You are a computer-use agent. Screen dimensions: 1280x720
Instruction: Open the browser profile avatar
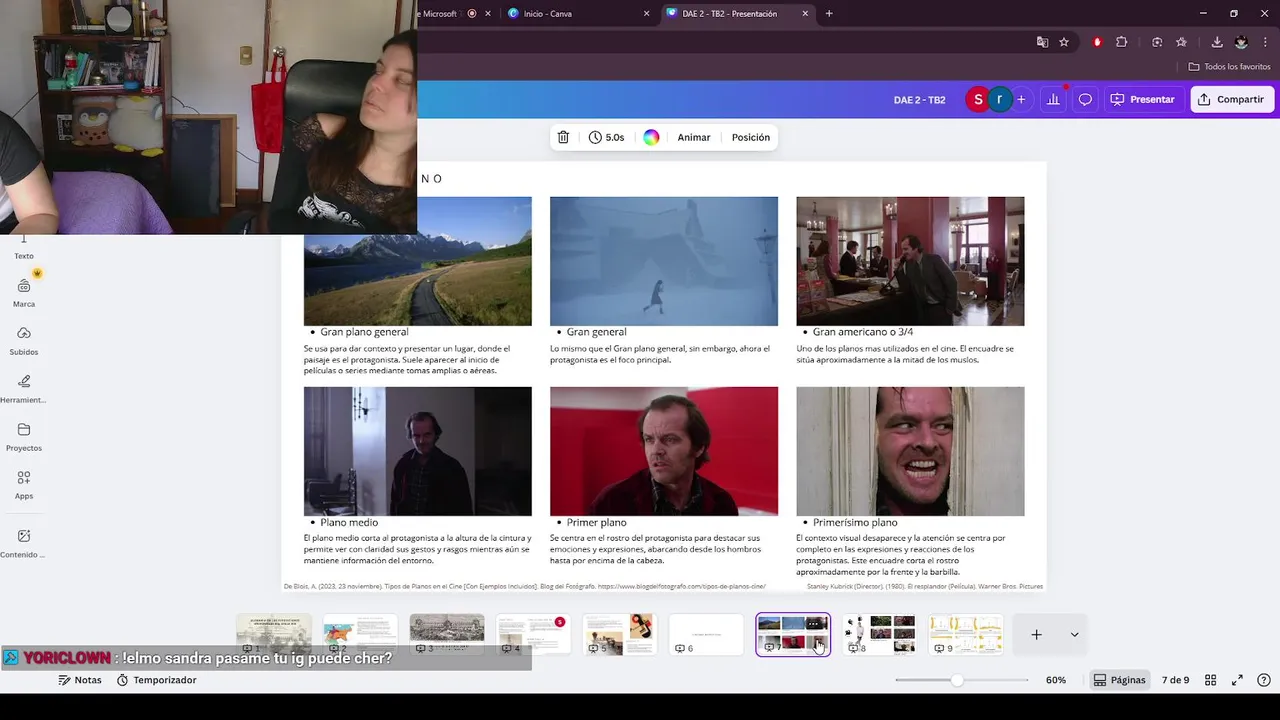(x=1241, y=42)
